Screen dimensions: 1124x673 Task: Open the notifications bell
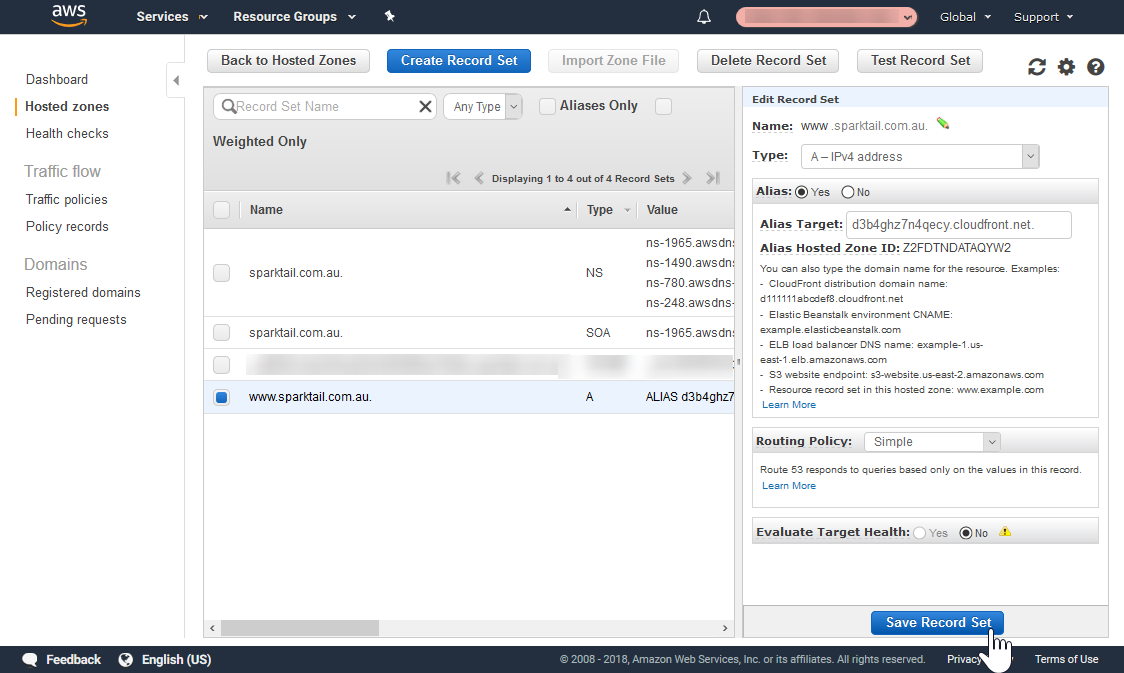(x=703, y=16)
